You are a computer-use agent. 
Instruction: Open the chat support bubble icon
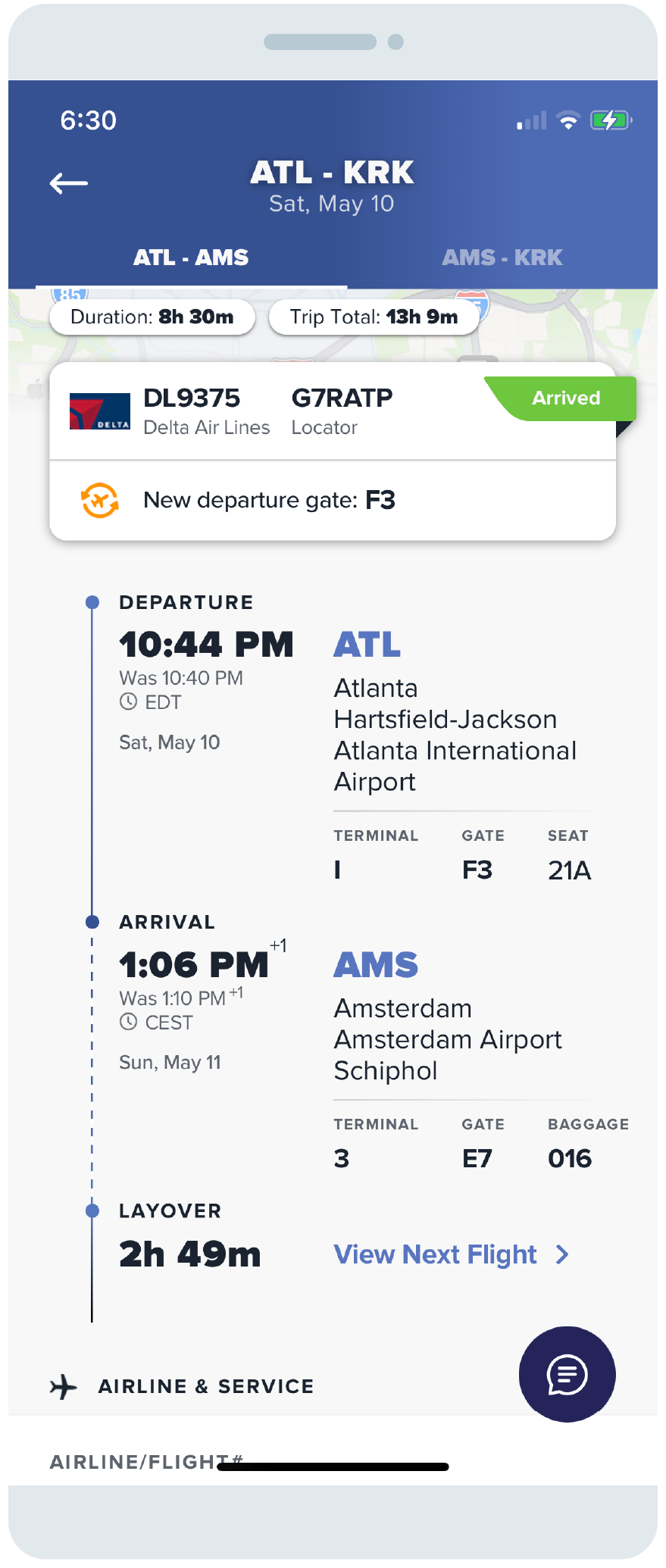(x=567, y=1374)
